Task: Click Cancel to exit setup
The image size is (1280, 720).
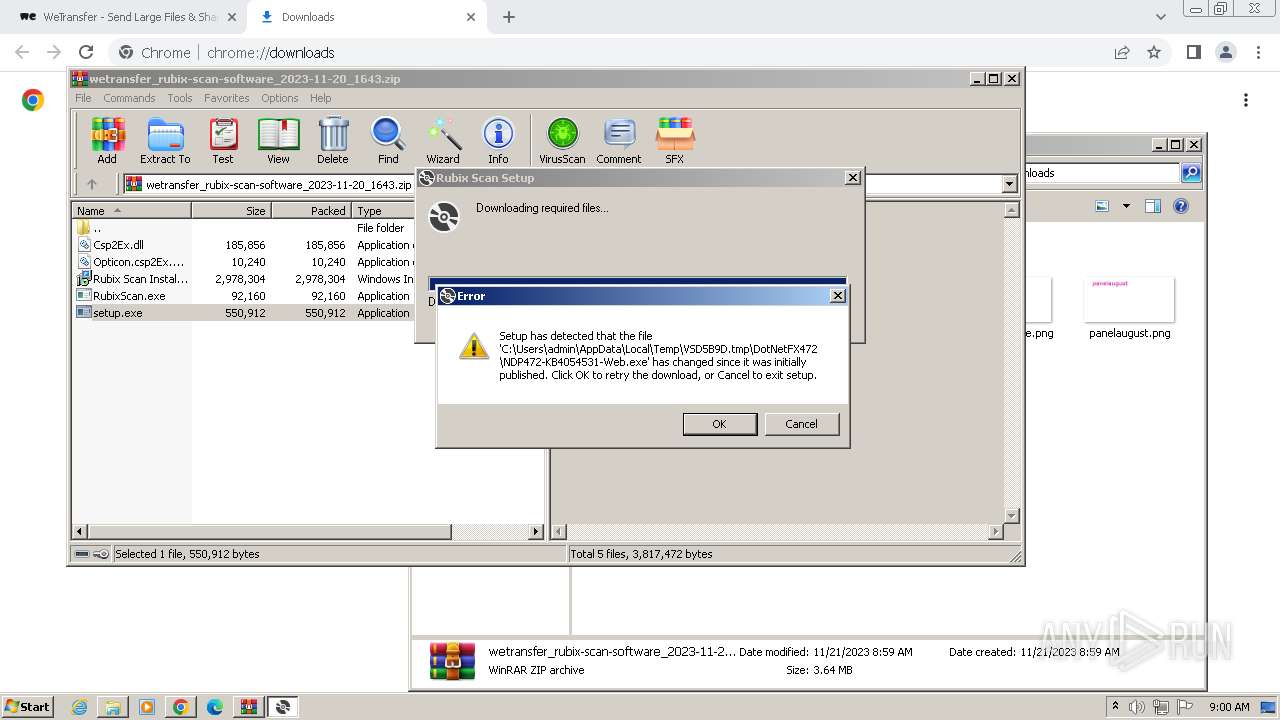Action: (x=801, y=424)
